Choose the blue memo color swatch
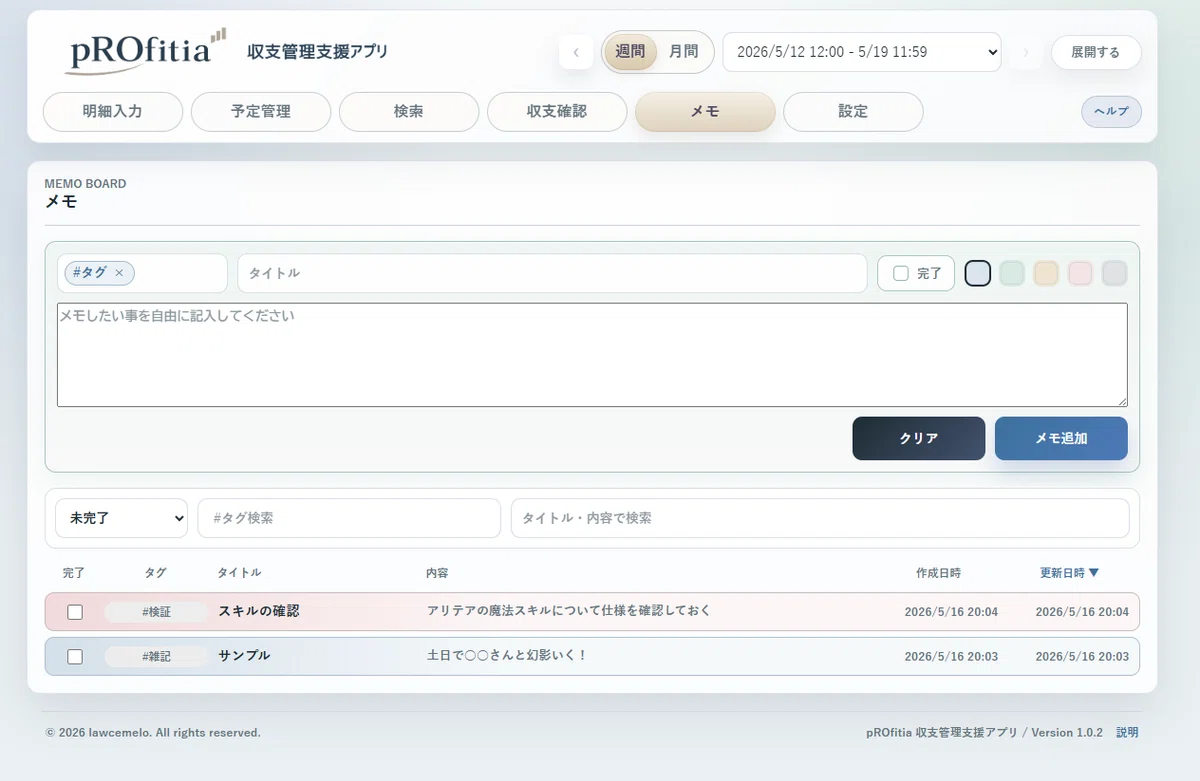Screen dimensions: 1200x781 [978, 273]
